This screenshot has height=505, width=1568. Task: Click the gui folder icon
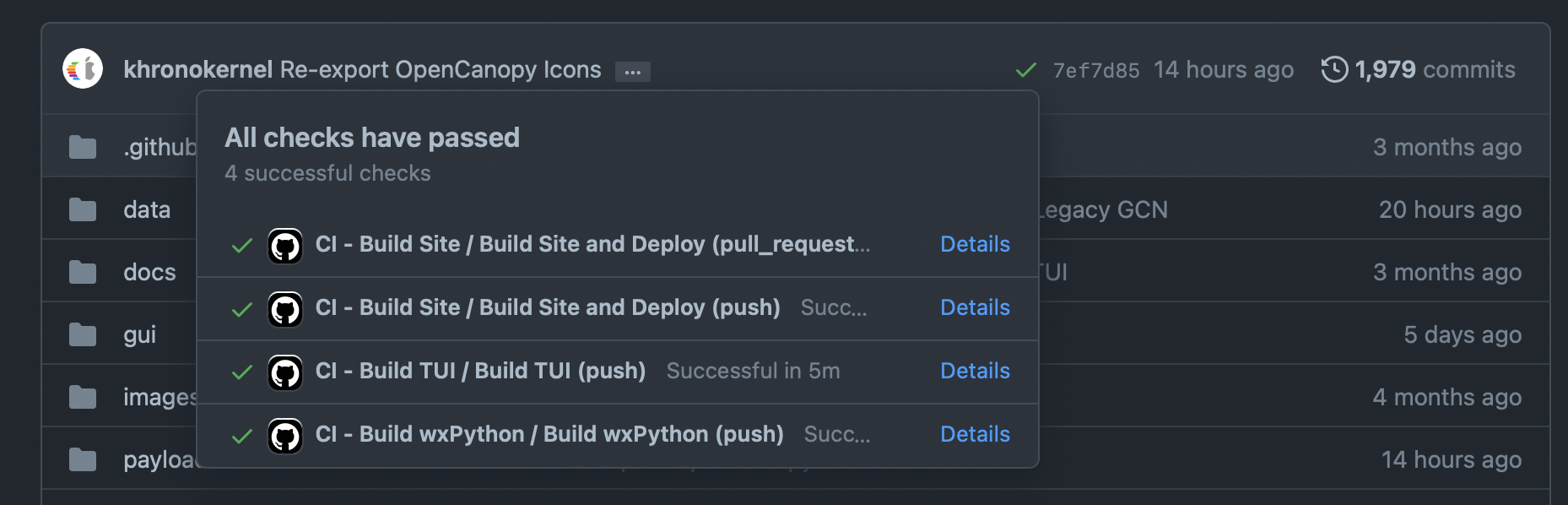click(83, 334)
